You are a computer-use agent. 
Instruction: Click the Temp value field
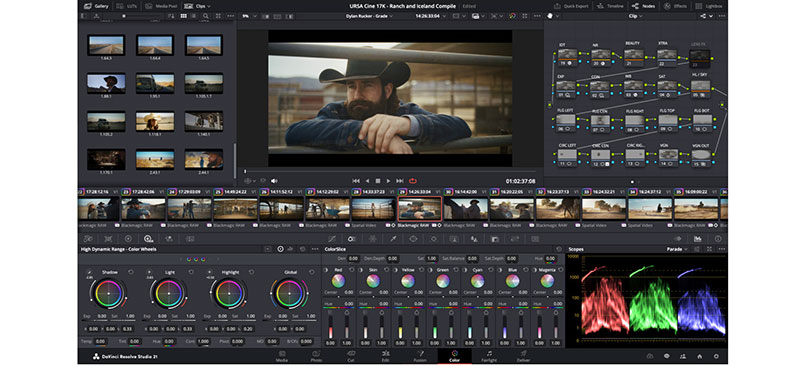pos(101,341)
